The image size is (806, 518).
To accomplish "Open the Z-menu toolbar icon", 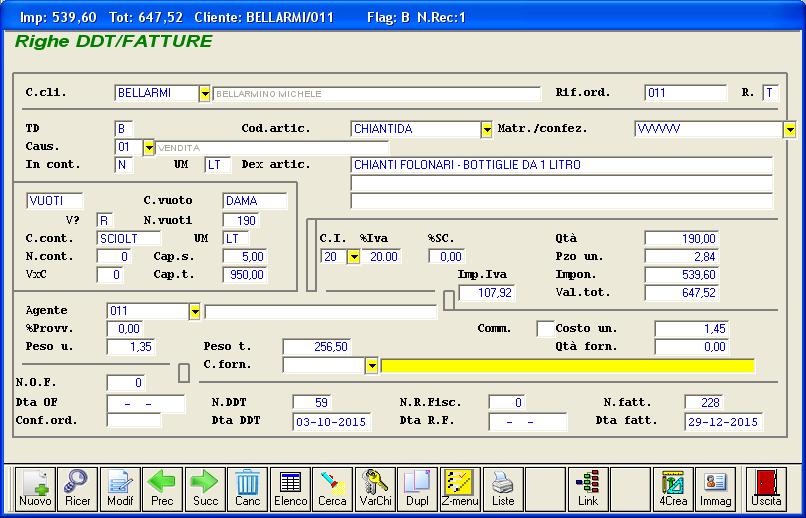I will point(461,489).
